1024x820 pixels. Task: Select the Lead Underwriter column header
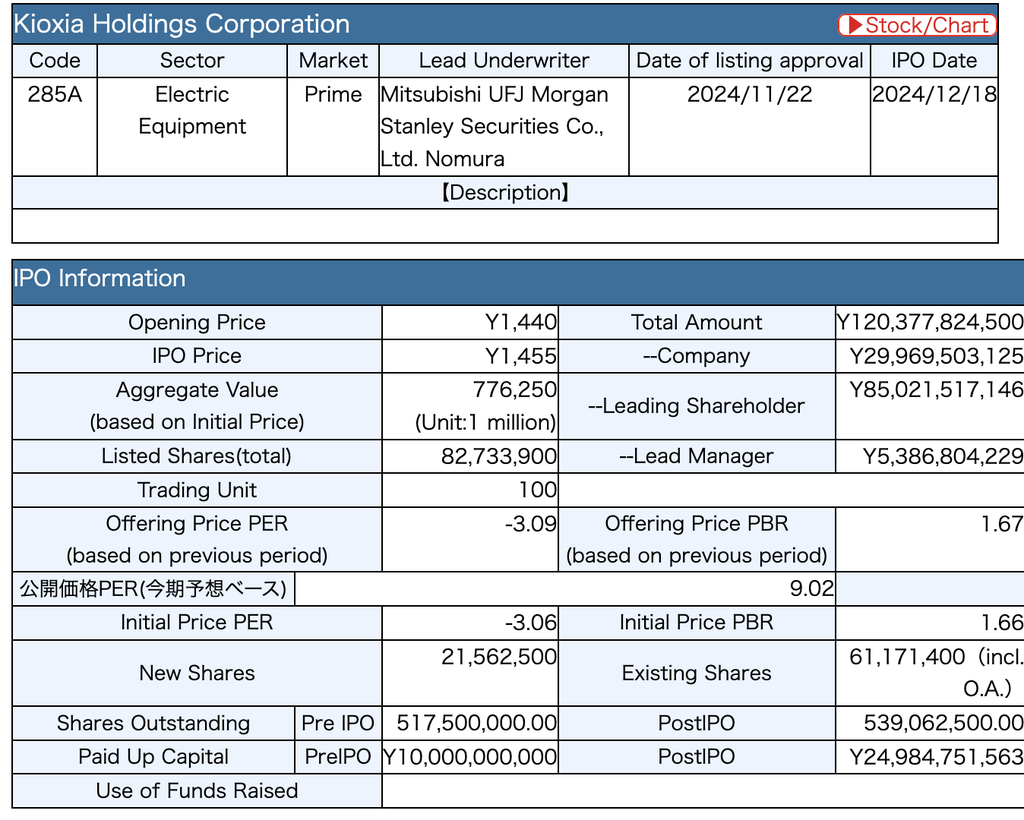pos(504,61)
